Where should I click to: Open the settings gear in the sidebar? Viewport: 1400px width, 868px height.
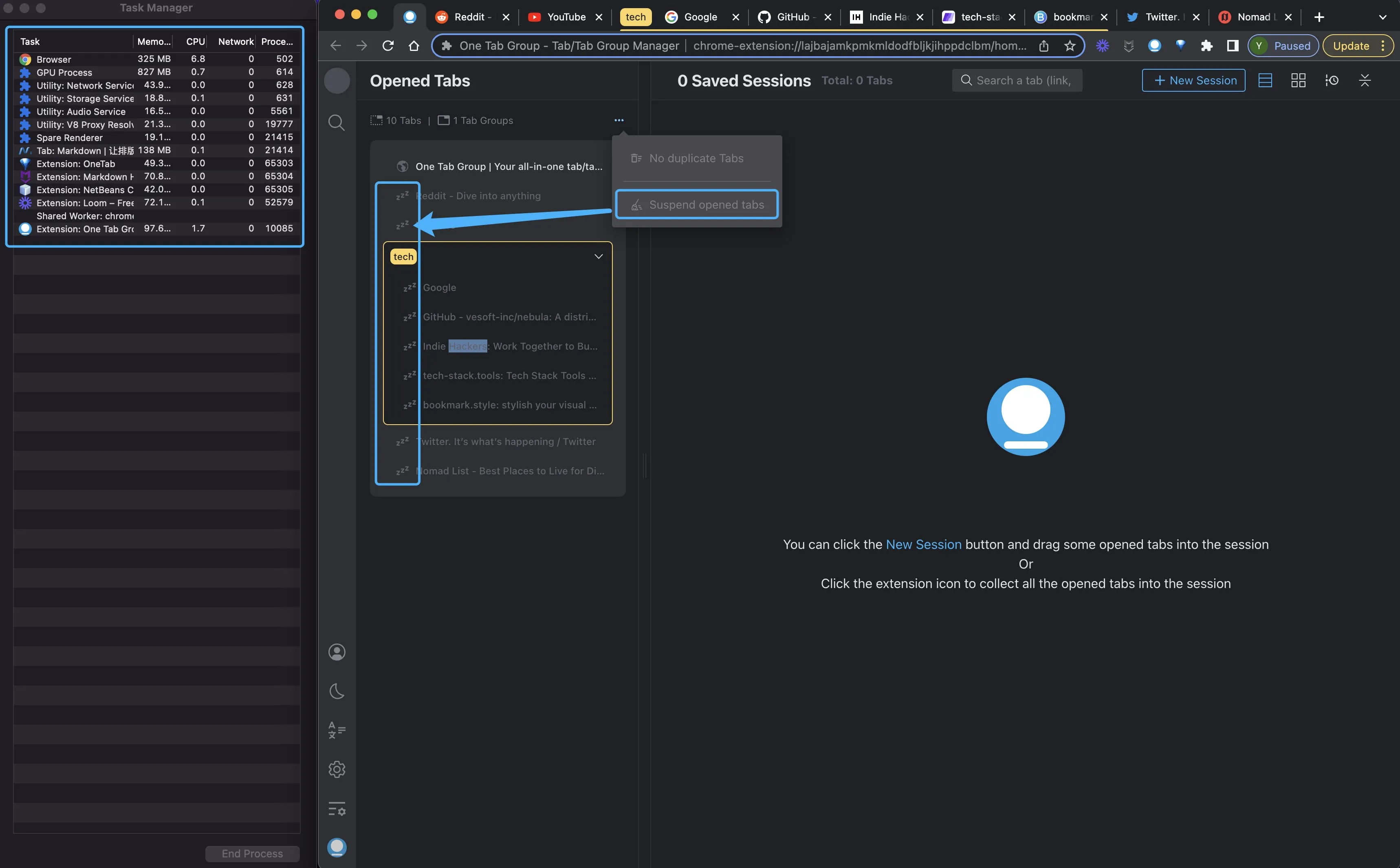click(x=337, y=769)
